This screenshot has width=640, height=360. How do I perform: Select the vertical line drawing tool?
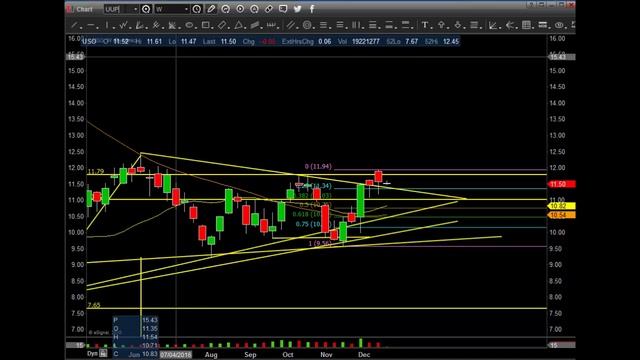107,25
